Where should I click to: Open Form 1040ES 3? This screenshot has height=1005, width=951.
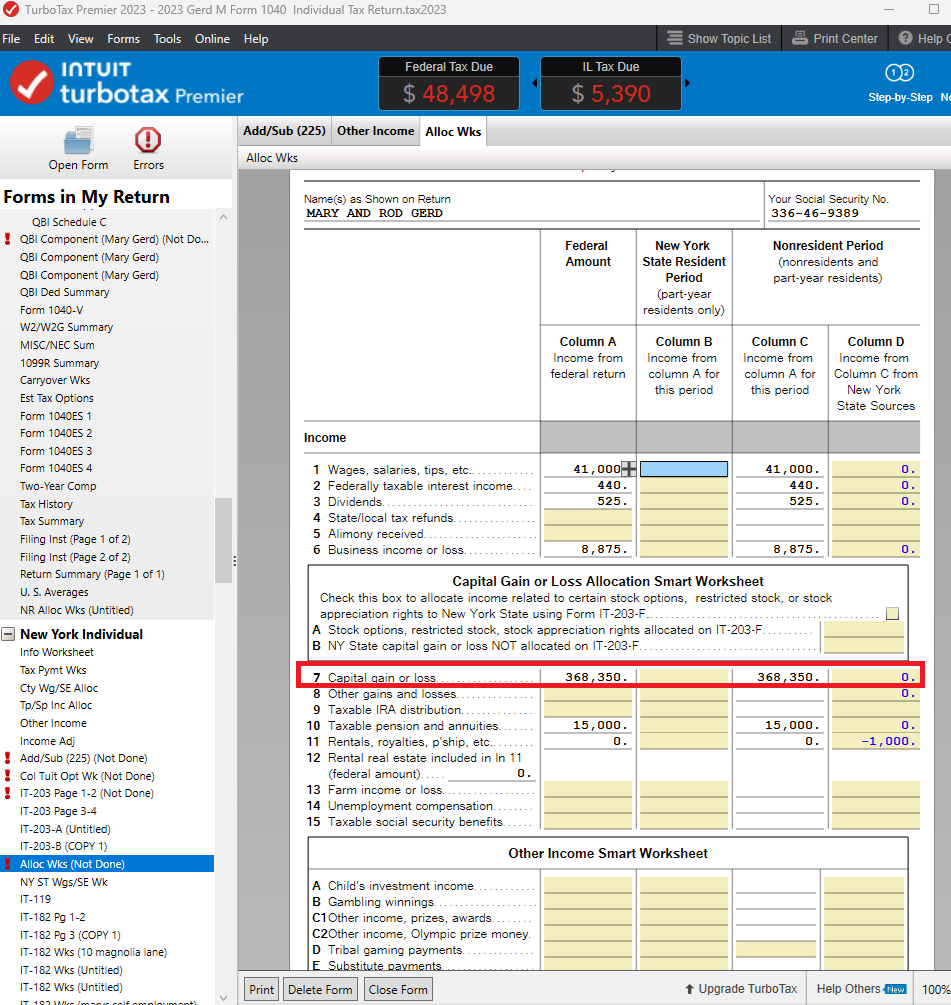click(x=56, y=451)
